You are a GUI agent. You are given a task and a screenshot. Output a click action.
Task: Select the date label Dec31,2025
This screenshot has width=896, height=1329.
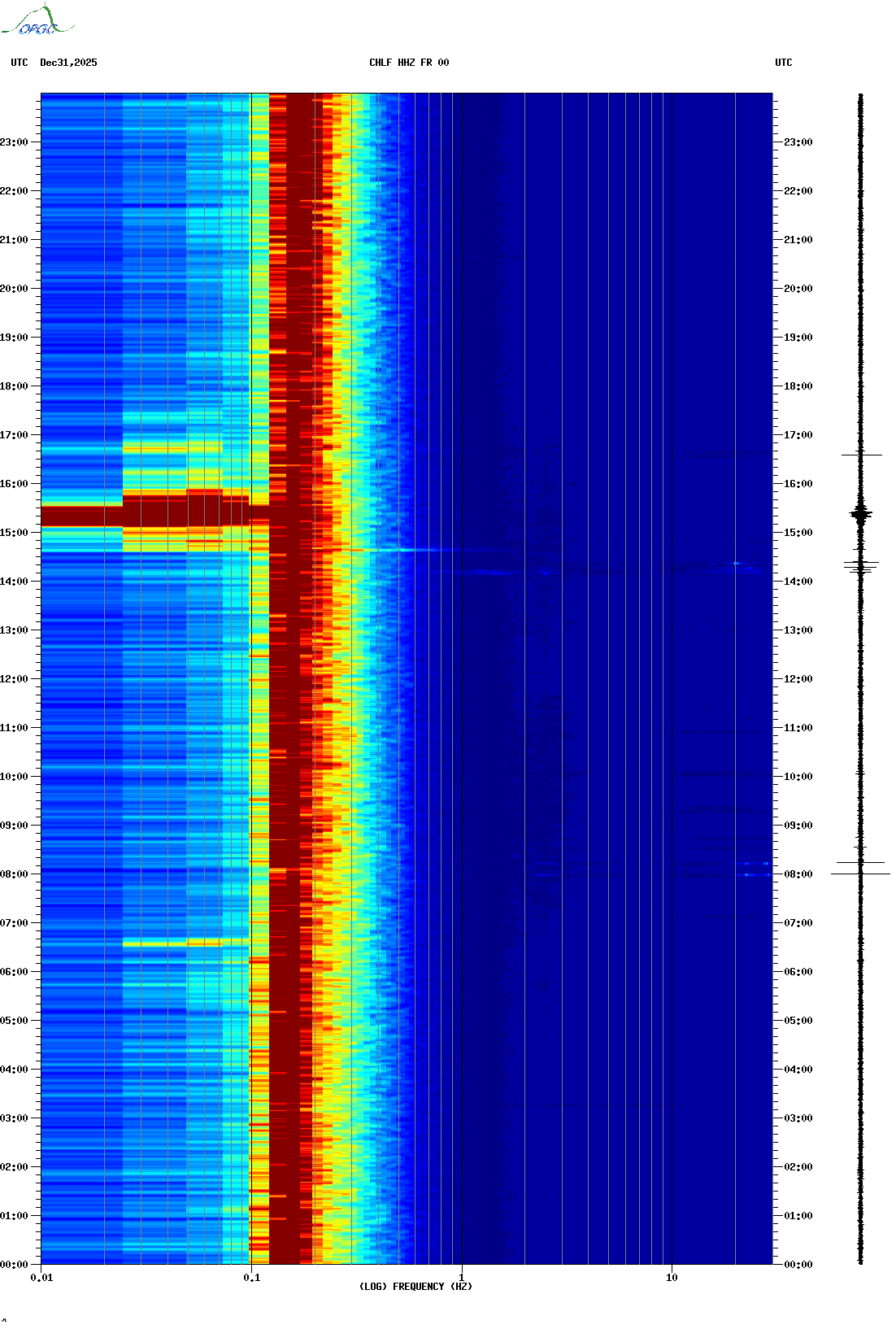[68, 63]
